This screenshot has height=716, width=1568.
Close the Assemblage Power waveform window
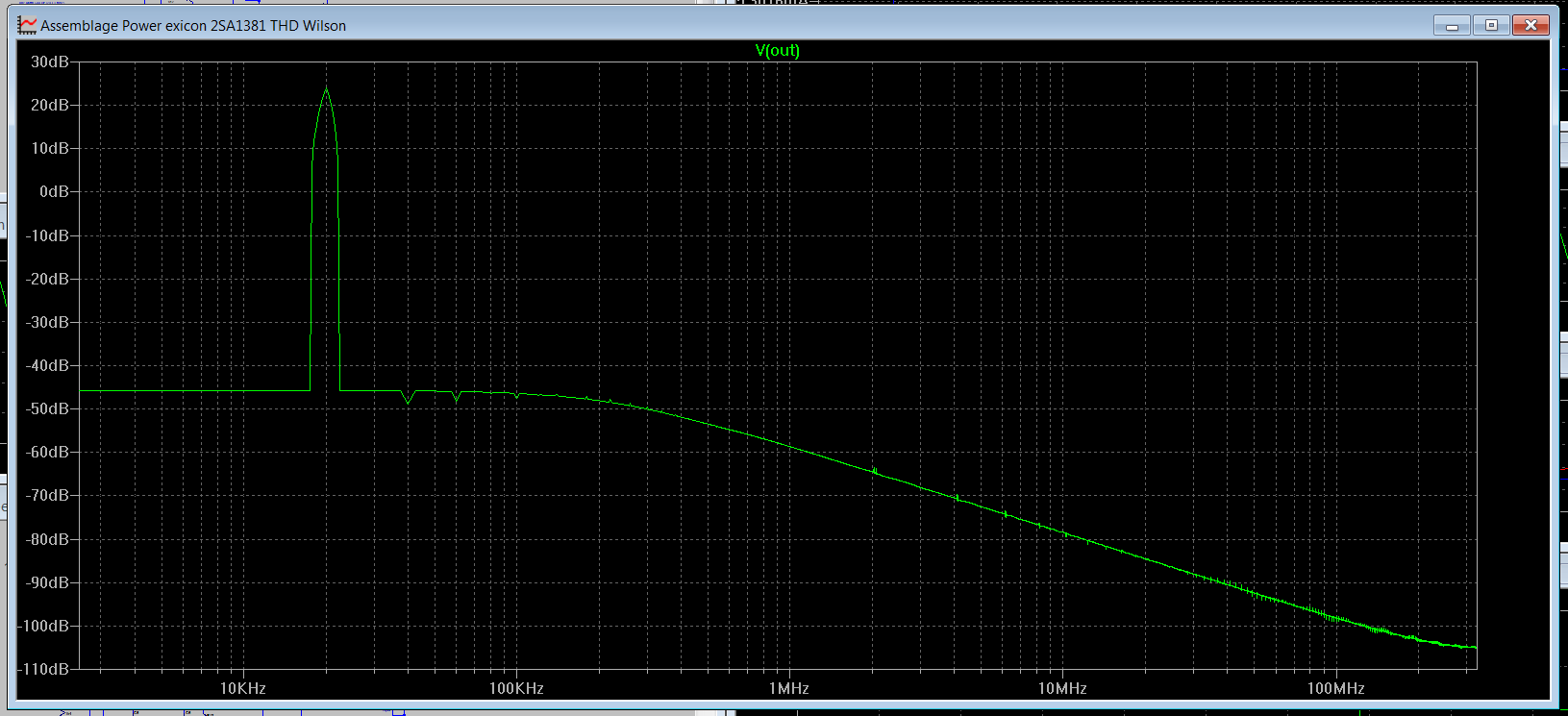[1531, 25]
